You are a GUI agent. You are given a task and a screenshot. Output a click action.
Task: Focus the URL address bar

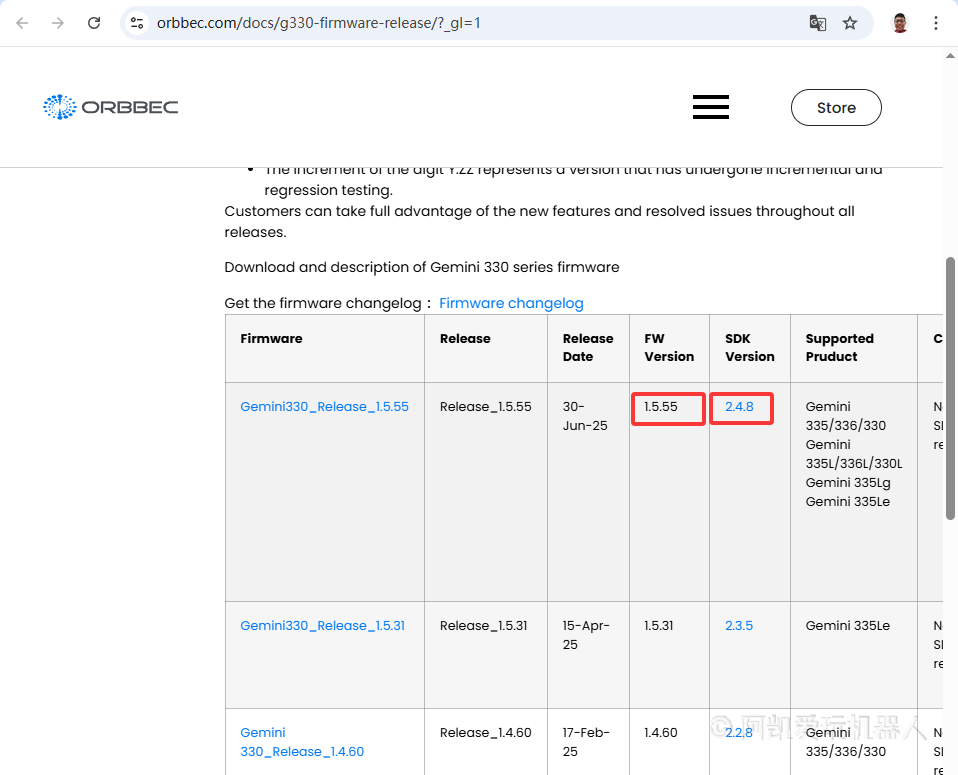click(477, 23)
